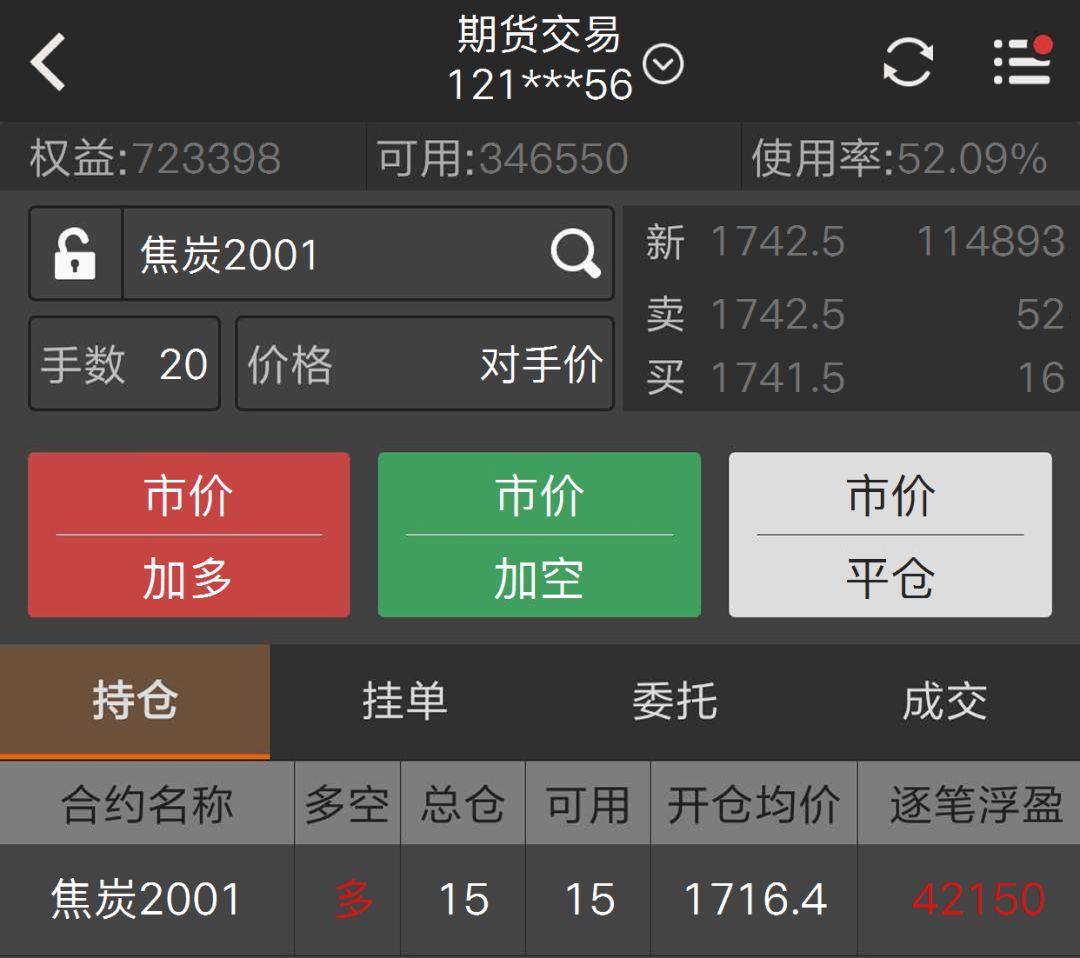Toggle the 持仓 positions tab
1080x958 pixels.
point(135,700)
